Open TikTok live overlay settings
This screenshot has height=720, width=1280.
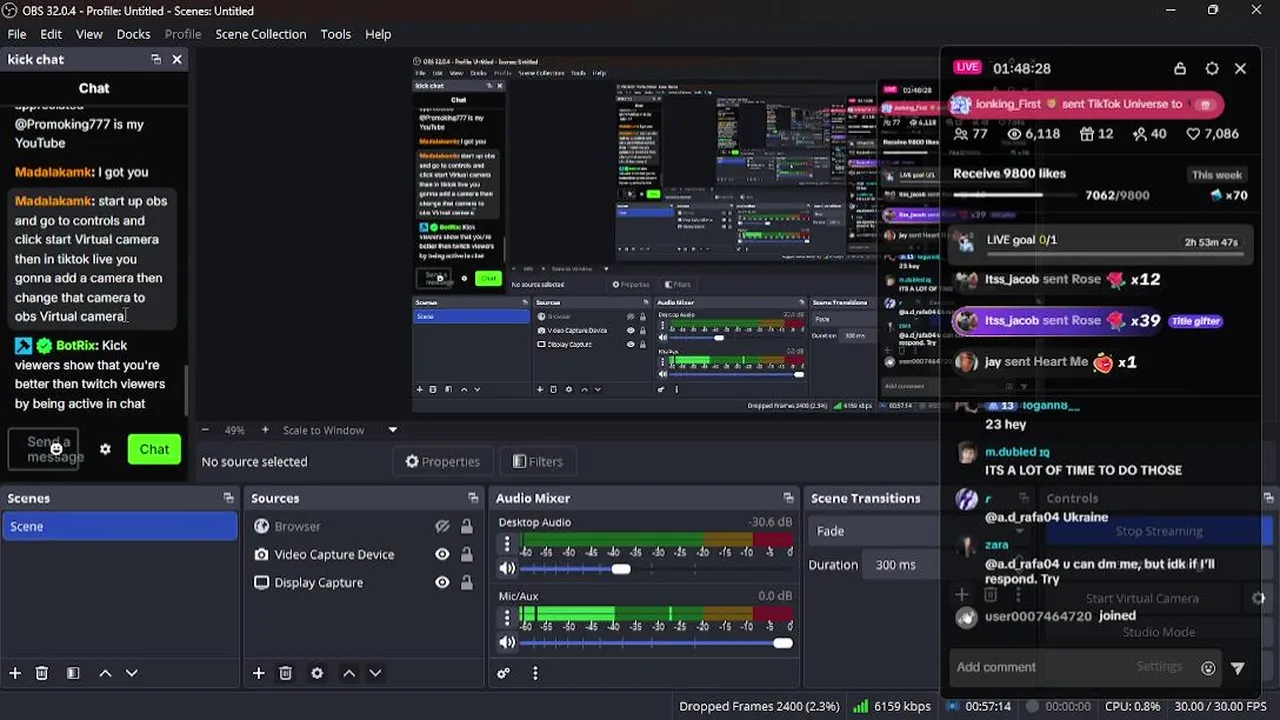1212,68
